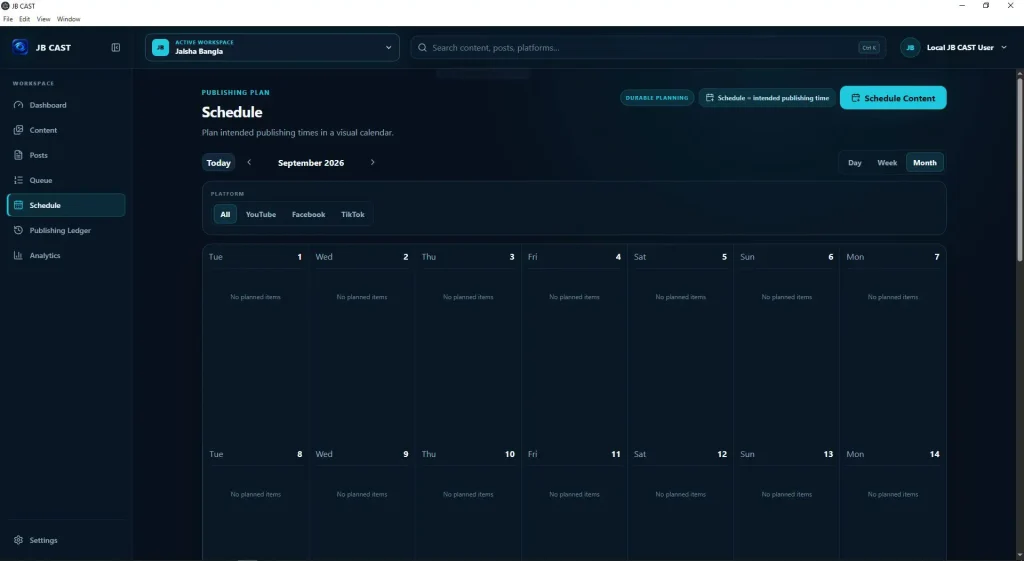Restore the JB CAST window size
The width and height of the screenshot is (1024, 561).
[986, 5]
